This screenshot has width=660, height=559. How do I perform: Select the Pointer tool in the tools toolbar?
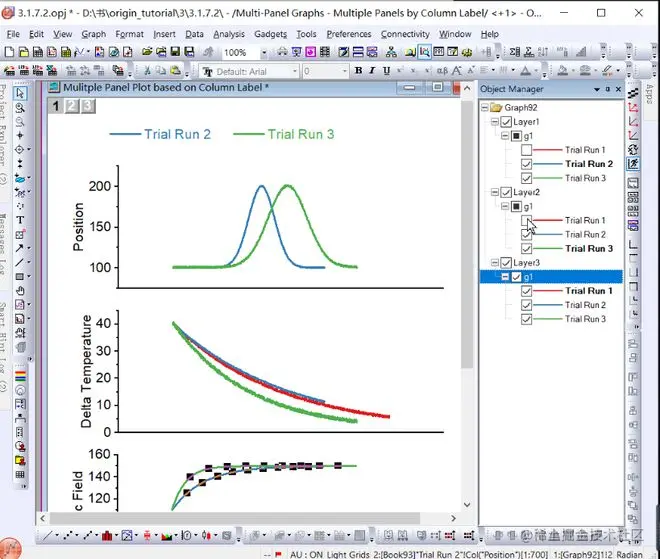(20, 93)
